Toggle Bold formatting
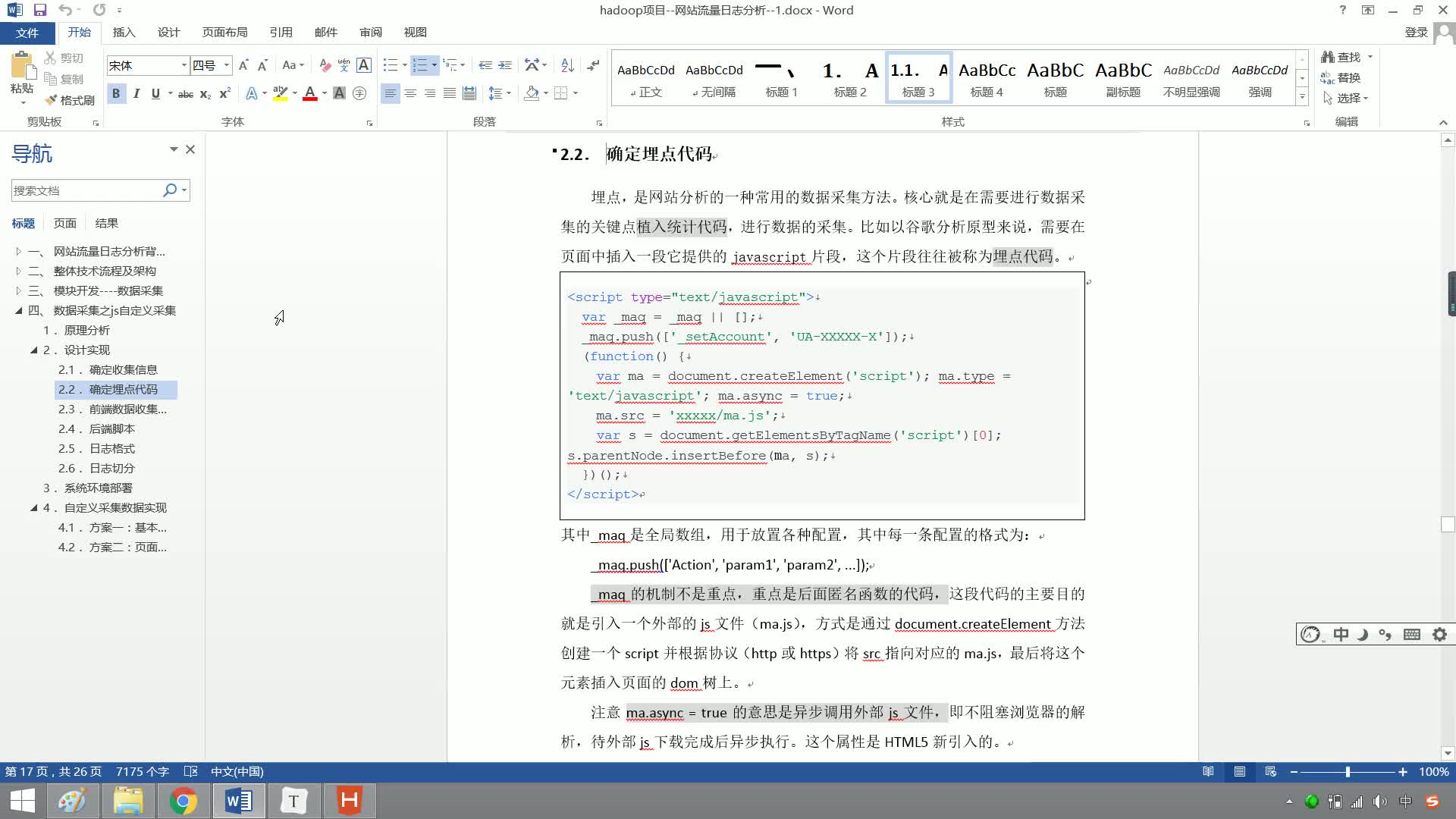This screenshot has height=819, width=1456. click(116, 93)
